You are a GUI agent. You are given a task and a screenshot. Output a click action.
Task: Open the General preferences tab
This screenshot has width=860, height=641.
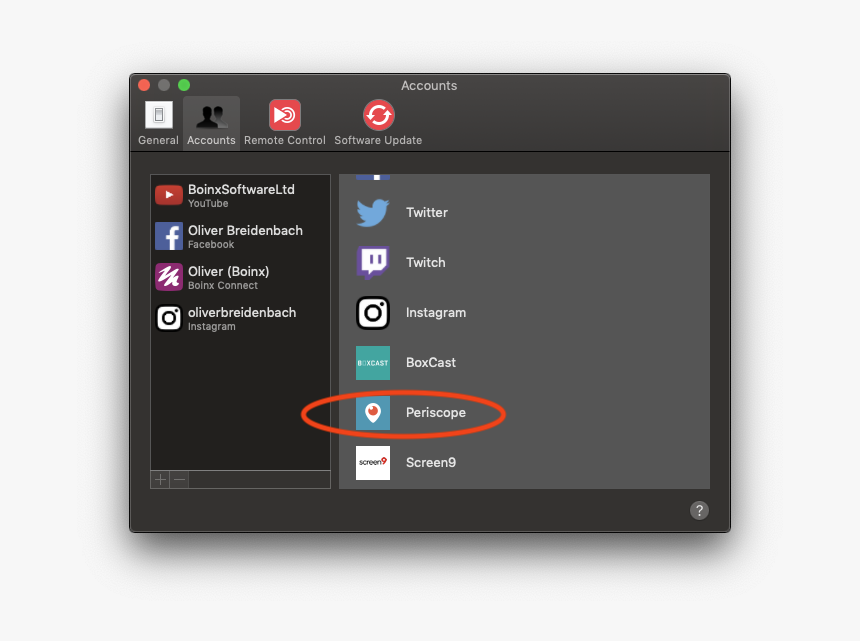click(158, 123)
